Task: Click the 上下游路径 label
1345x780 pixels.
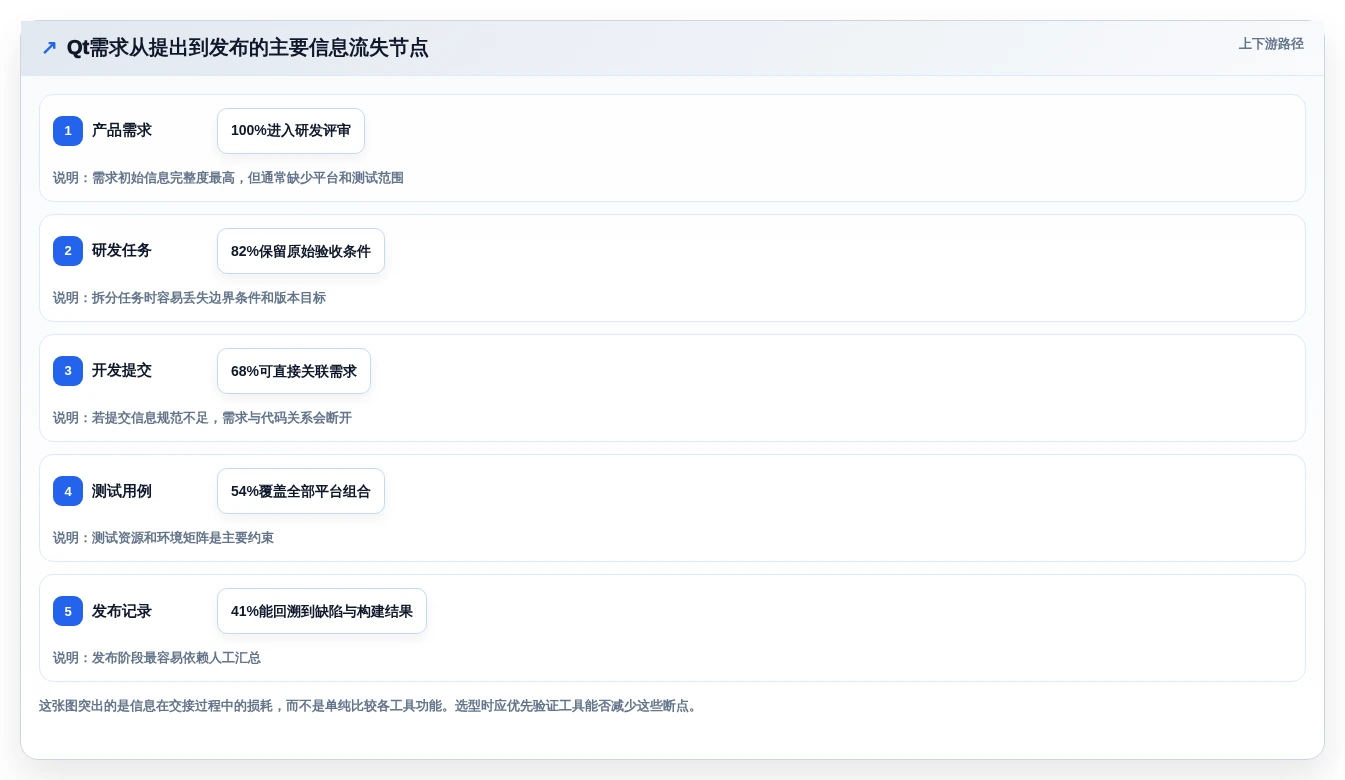Action: 1271,44
